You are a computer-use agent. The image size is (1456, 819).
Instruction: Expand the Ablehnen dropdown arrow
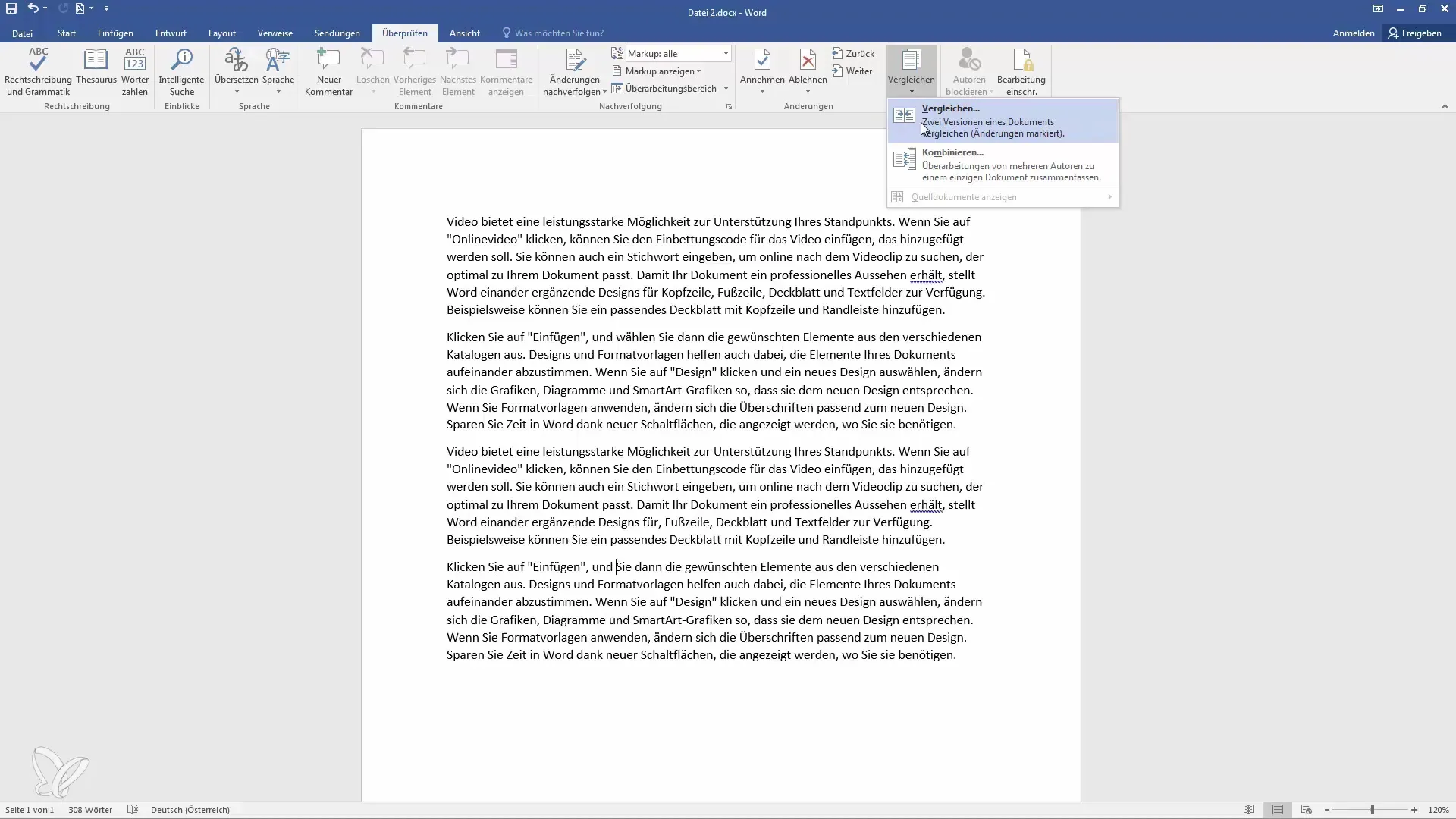coord(808,92)
